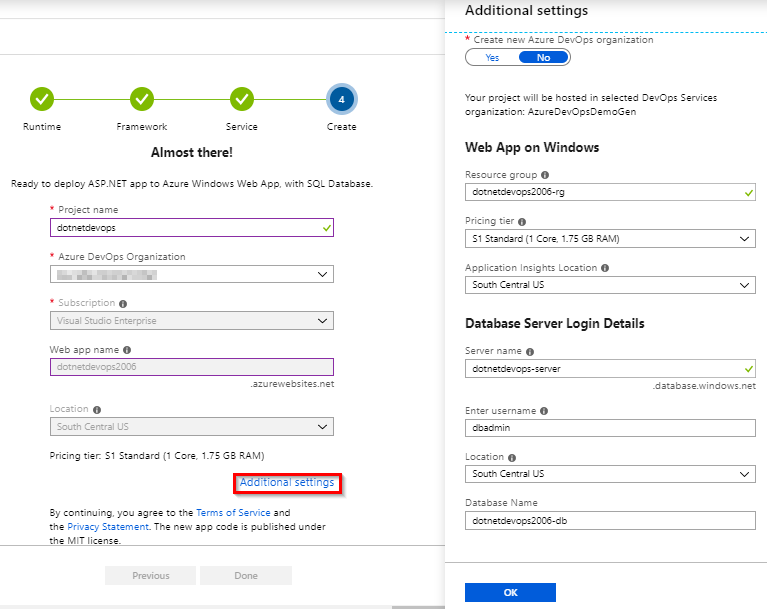The height and width of the screenshot is (609, 767).
Task: Click the Previous button
Action: [x=151, y=576]
